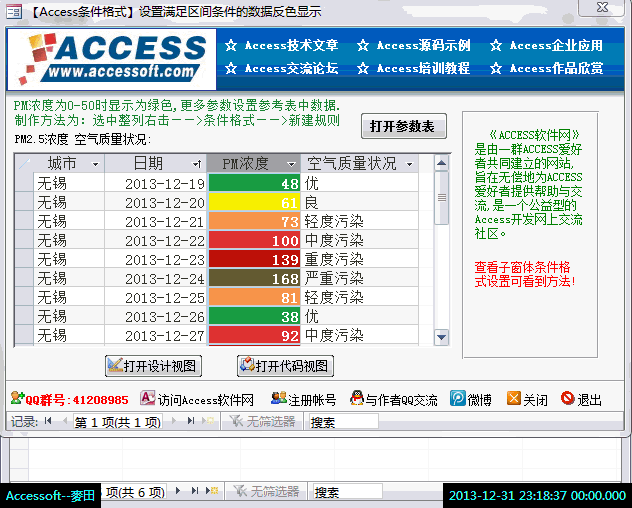
Task: Click the Accessoft--麦田 status label
Action: [50, 496]
